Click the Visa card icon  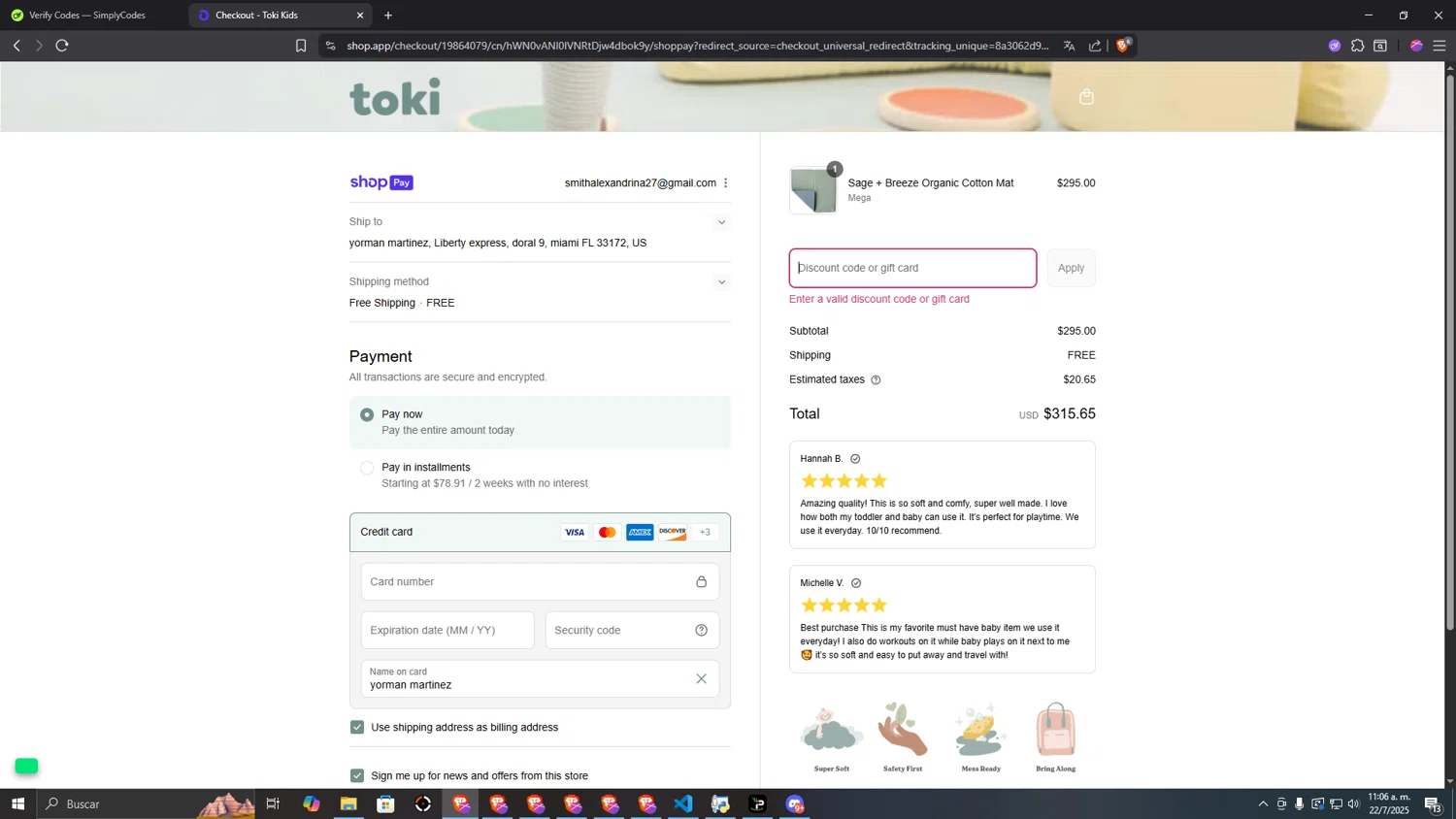[x=575, y=532]
